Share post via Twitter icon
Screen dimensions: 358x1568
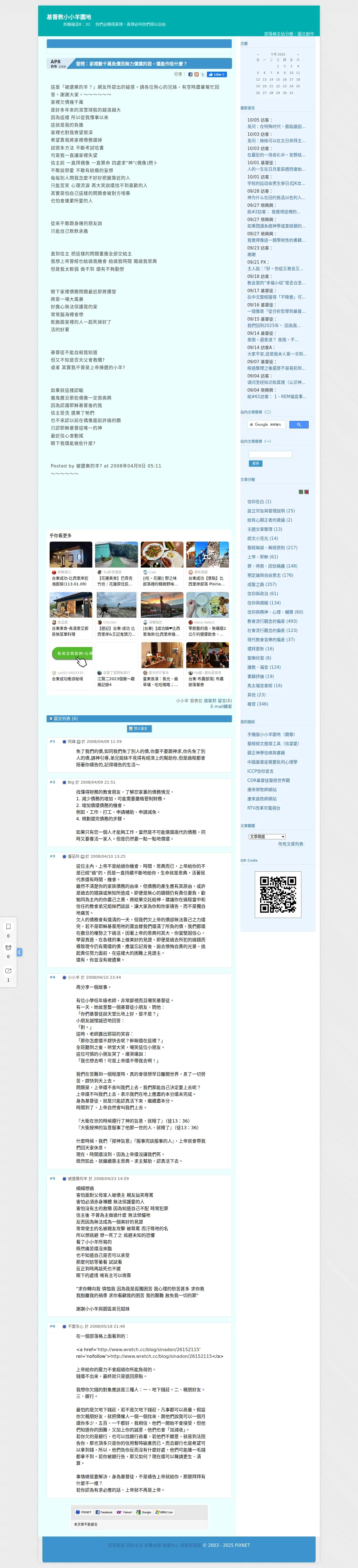pyautogui.click(x=203, y=74)
